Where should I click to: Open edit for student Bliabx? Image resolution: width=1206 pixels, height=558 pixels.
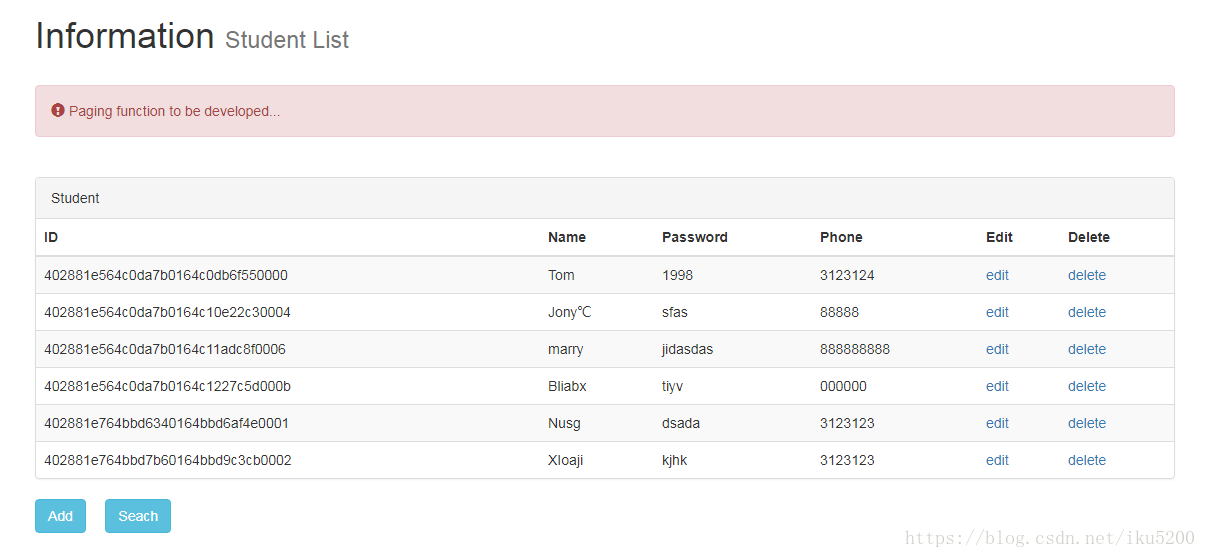click(x=997, y=386)
